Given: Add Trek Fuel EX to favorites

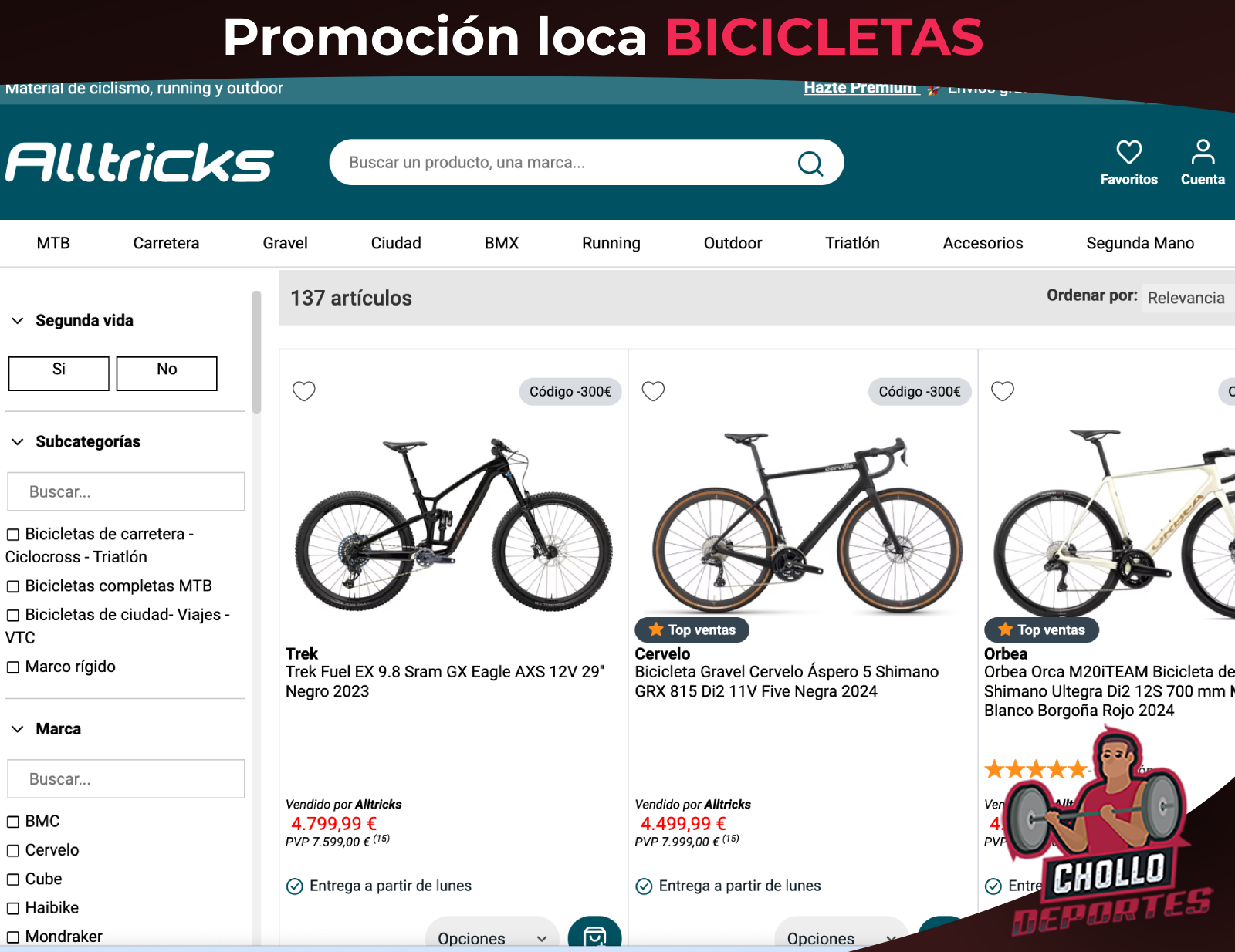Looking at the screenshot, I should coord(304,391).
